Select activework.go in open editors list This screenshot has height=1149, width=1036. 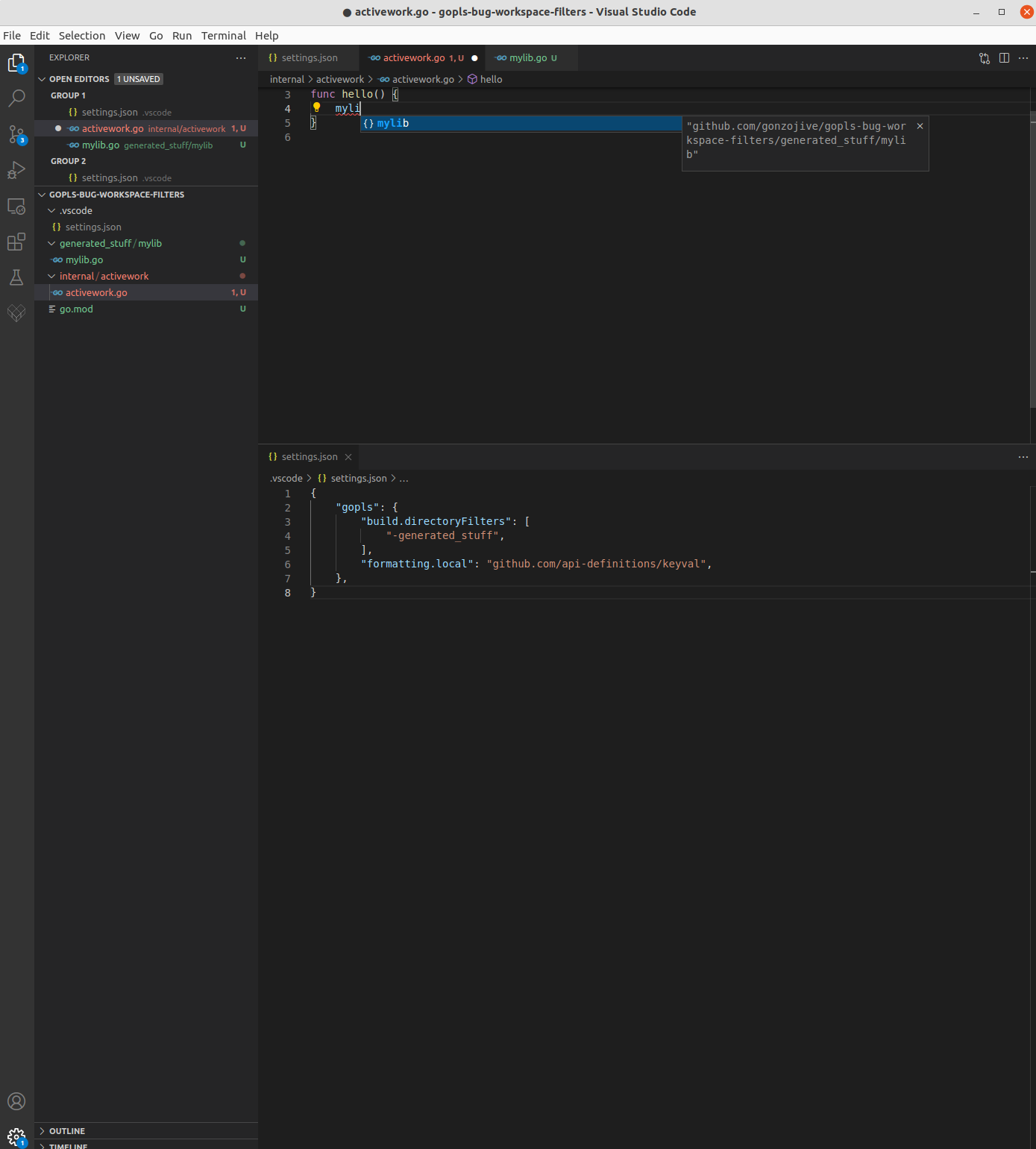146,128
